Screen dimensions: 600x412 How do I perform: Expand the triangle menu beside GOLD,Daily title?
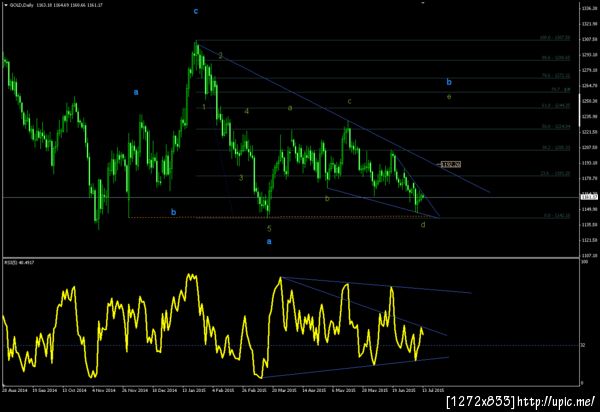7,5
